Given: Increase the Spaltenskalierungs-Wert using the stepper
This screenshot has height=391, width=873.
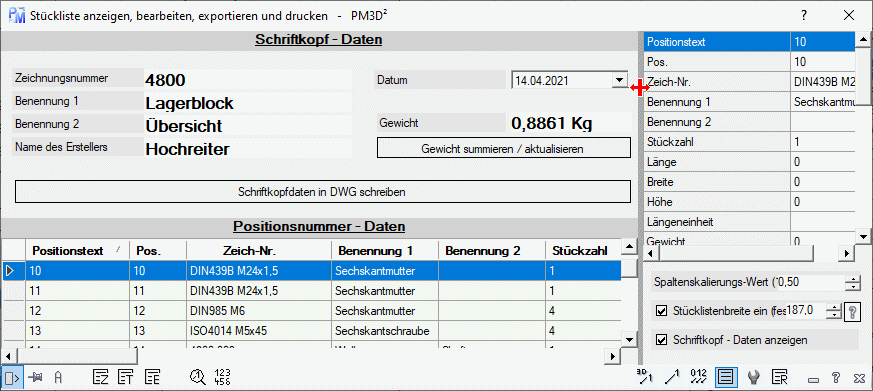Looking at the screenshot, I should (x=852, y=279).
